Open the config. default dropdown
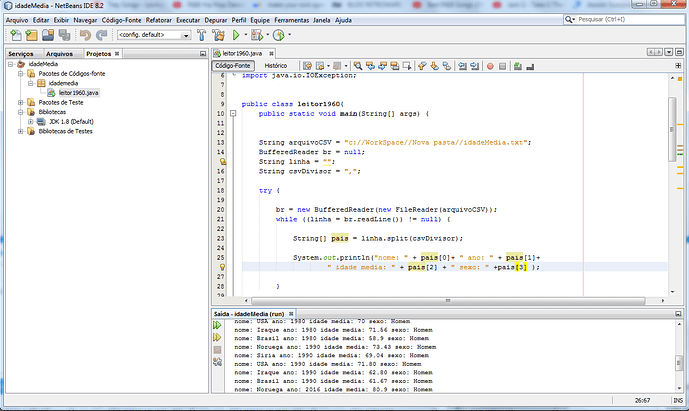 click(x=186, y=35)
